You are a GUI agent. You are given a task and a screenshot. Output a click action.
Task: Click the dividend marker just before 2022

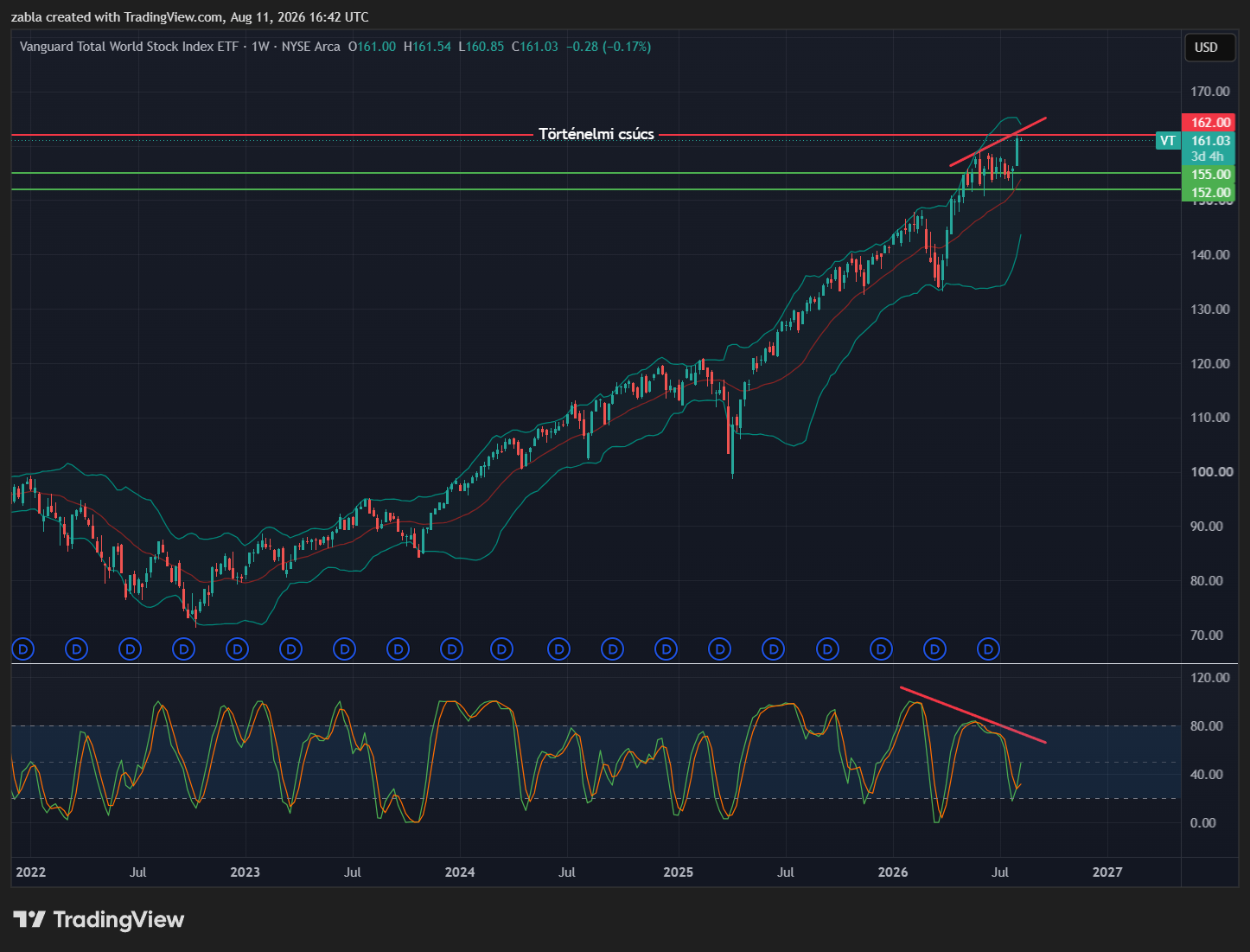point(22,649)
